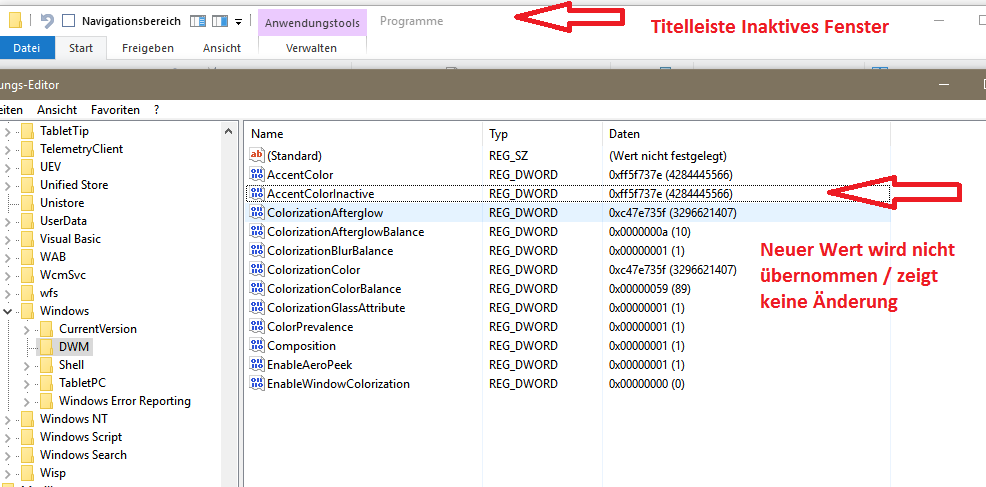
Task: Open the Verwalten tab under Anwendungstools
Action: pyautogui.click(x=311, y=48)
